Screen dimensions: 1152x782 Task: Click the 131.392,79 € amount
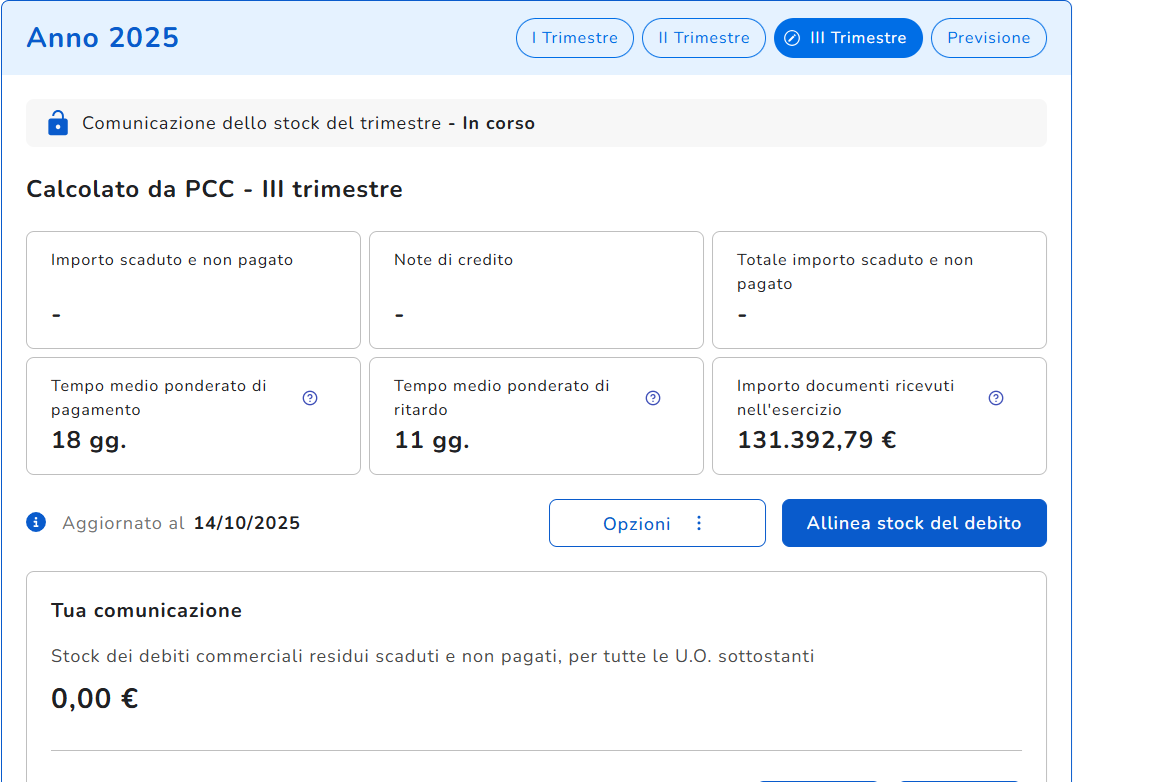(816, 440)
